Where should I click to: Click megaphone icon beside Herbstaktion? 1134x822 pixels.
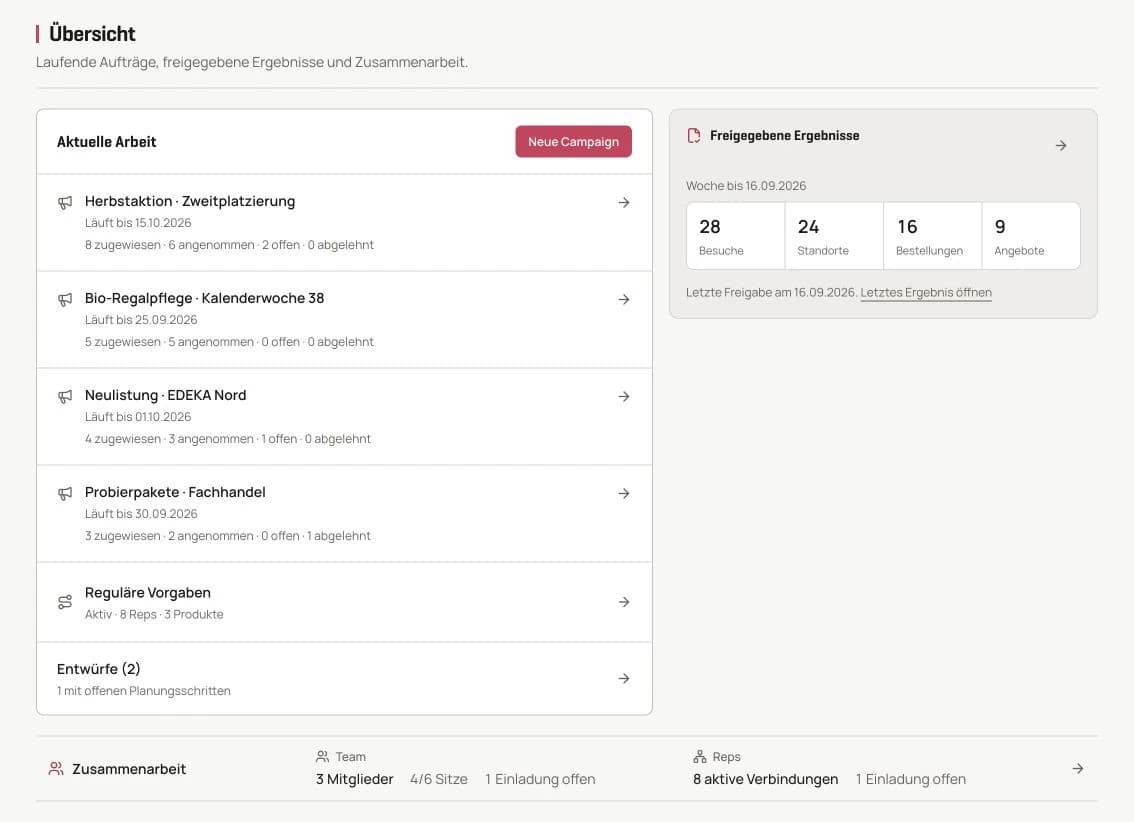(x=65, y=202)
